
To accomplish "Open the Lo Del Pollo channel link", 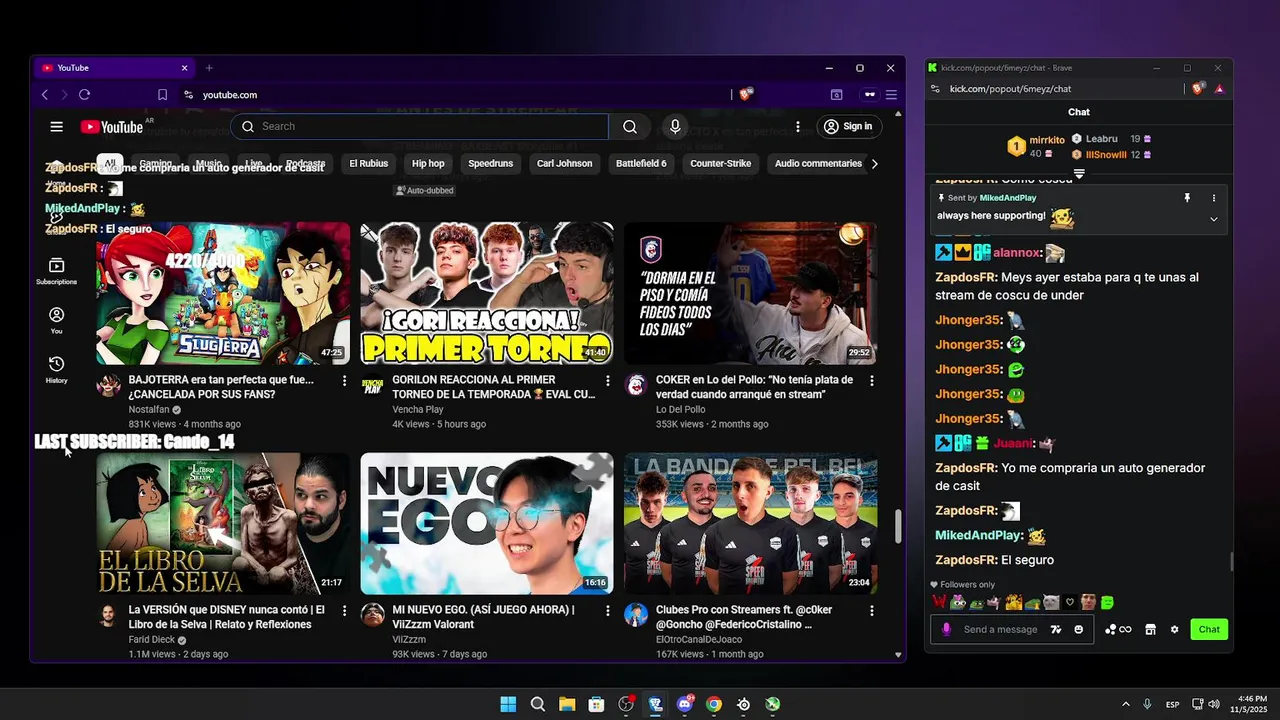I will point(681,410).
